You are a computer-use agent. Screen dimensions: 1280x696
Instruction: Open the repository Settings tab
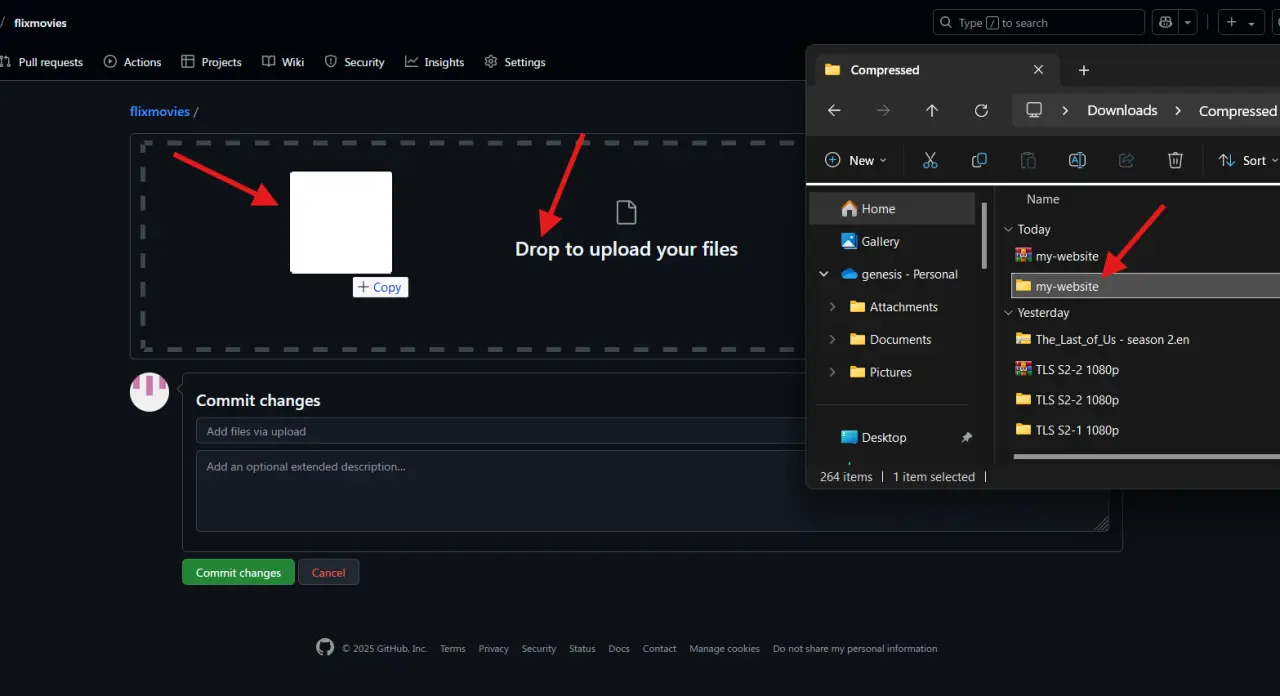(x=515, y=62)
